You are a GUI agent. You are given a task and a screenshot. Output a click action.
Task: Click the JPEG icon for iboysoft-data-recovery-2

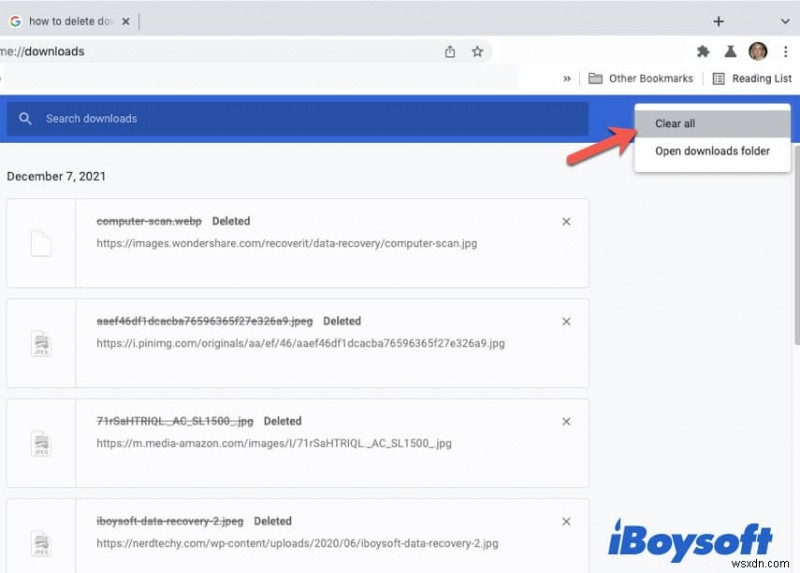click(x=41, y=543)
